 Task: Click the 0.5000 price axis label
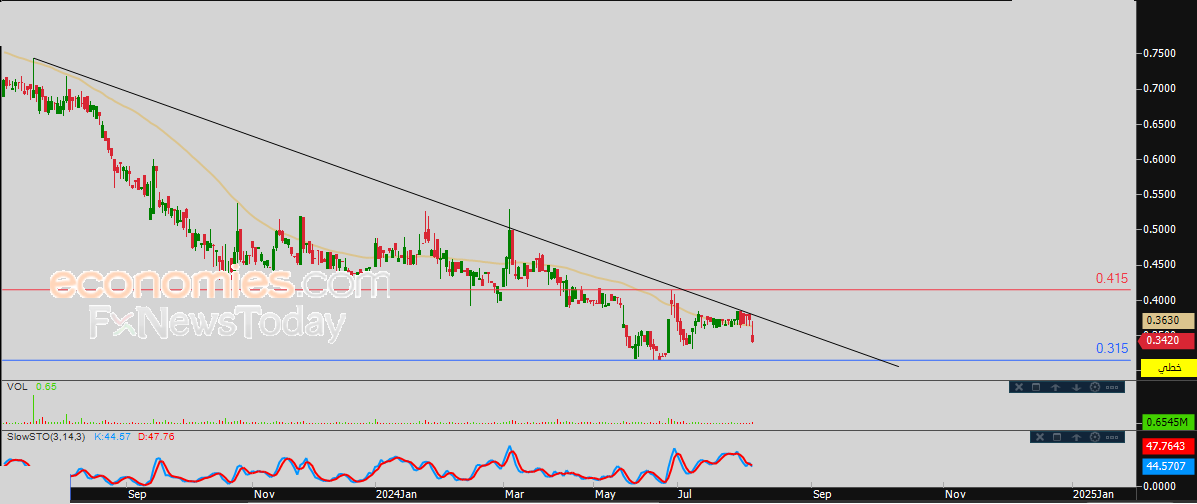(x=1160, y=229)
